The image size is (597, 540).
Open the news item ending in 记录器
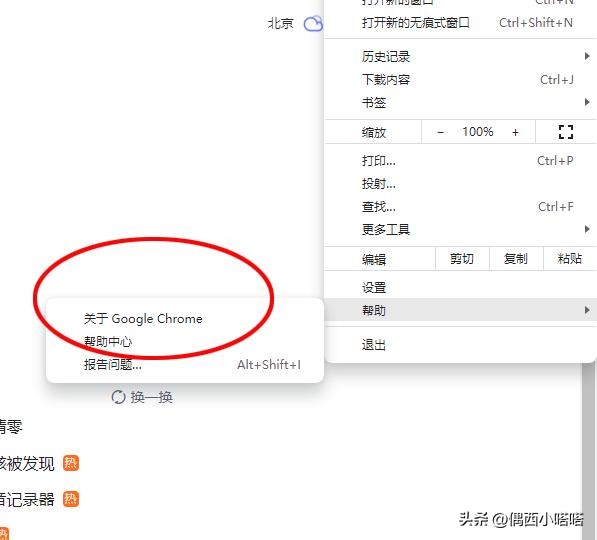pos(27,500)
